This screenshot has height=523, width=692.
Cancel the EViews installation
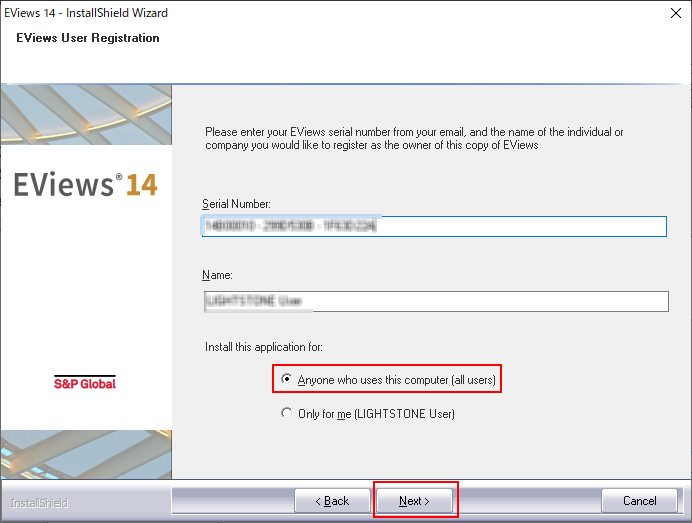click(639, 500)
